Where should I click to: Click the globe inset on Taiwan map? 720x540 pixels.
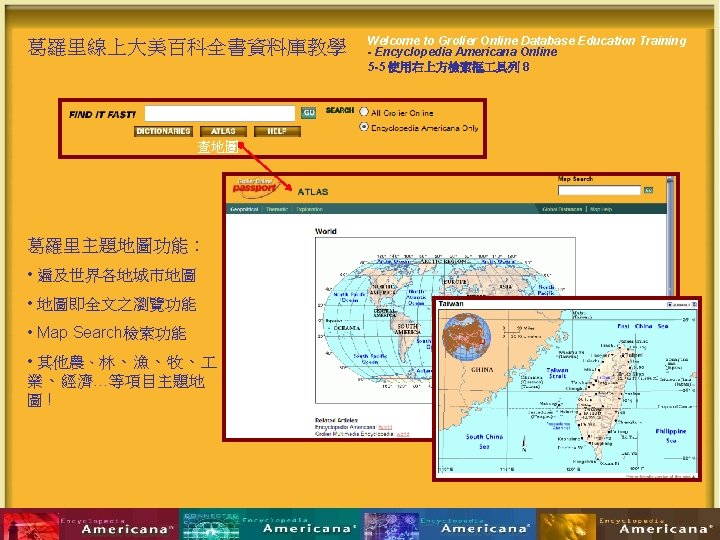(x=466, y=337)
